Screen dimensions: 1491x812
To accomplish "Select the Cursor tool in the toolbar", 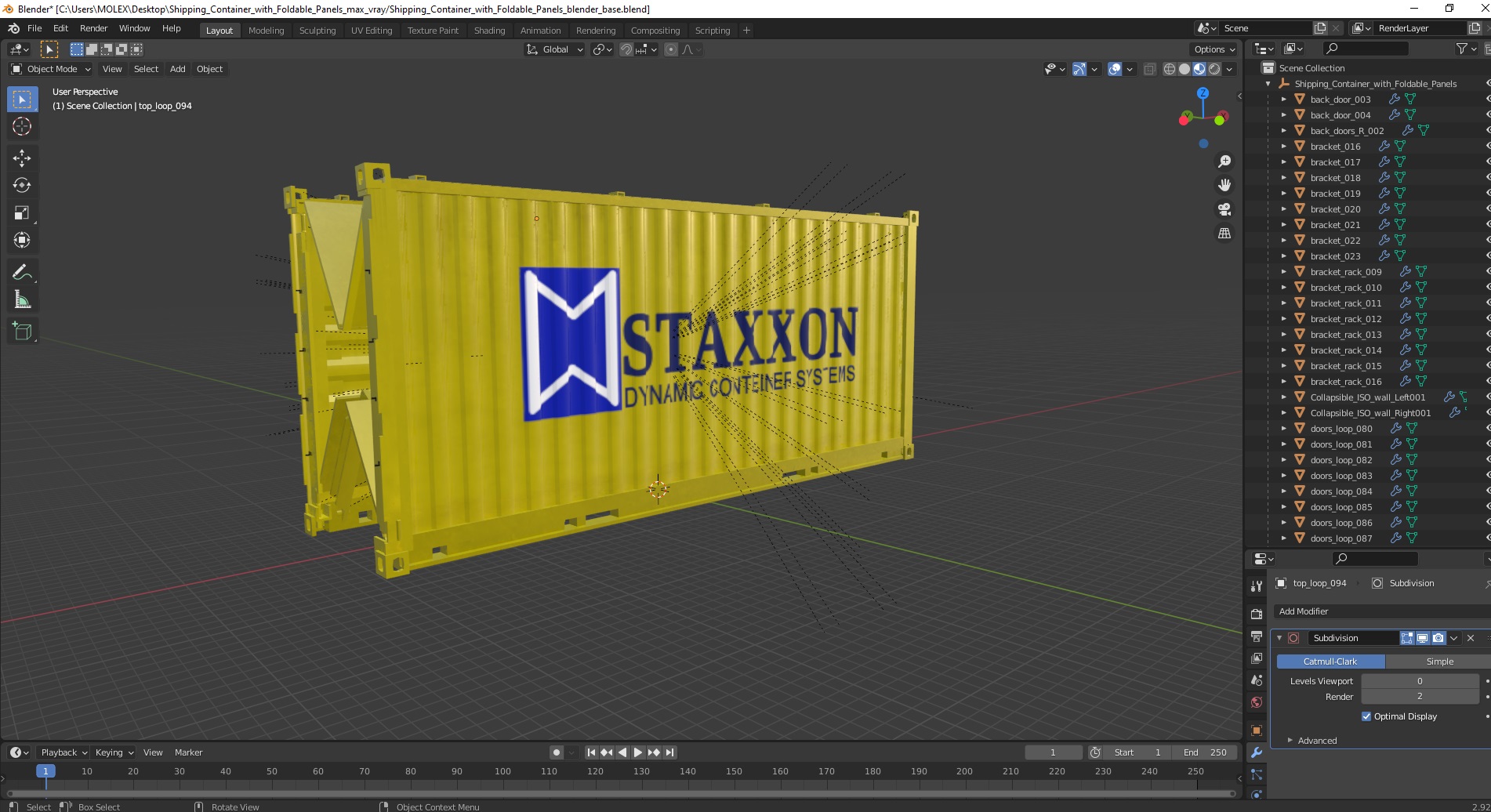I will coord(22,126).
